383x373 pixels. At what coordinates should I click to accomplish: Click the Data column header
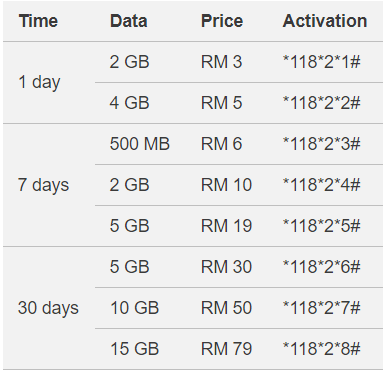129,21
